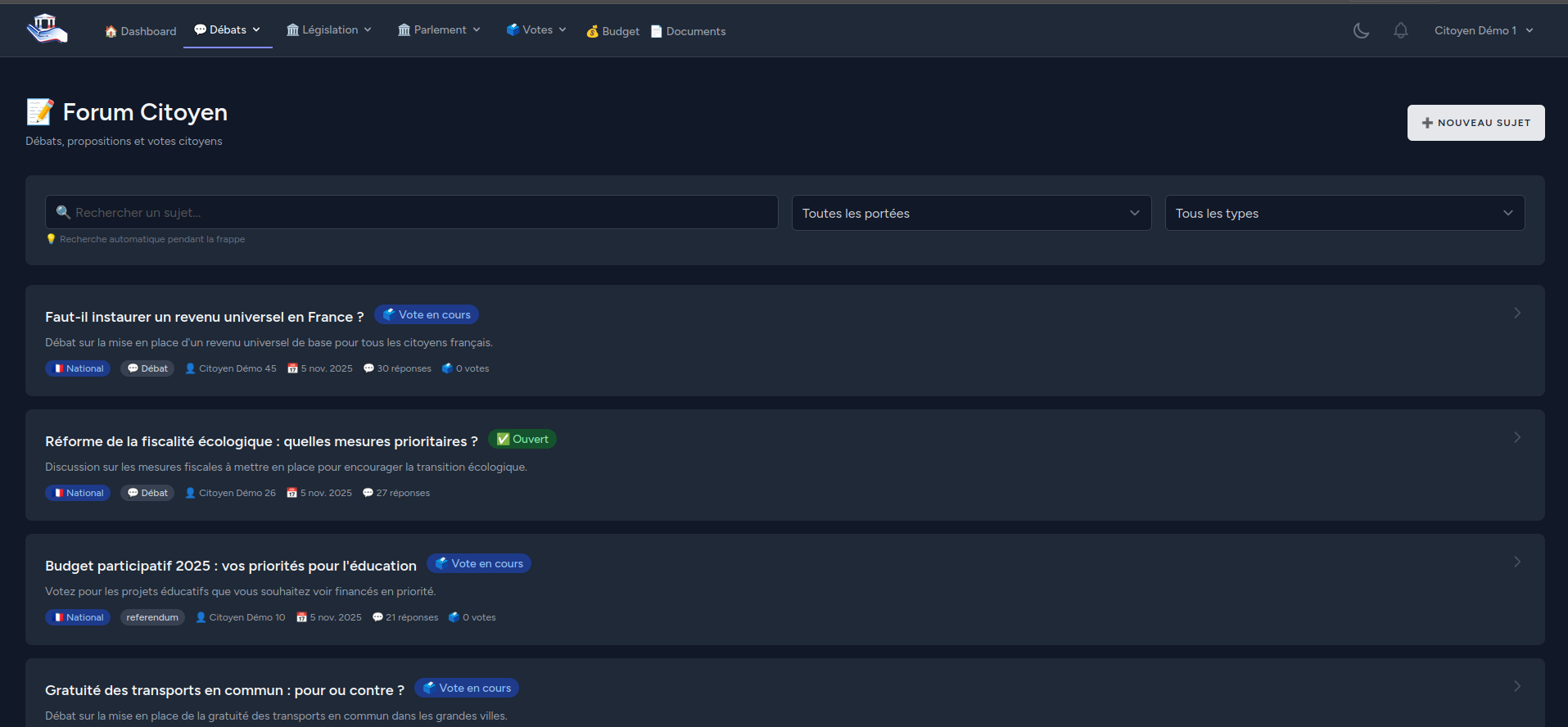This screenshot has width=1568, height=727.
Task: Click the Nouveau Sujet button
Action: coord(1475,123)
